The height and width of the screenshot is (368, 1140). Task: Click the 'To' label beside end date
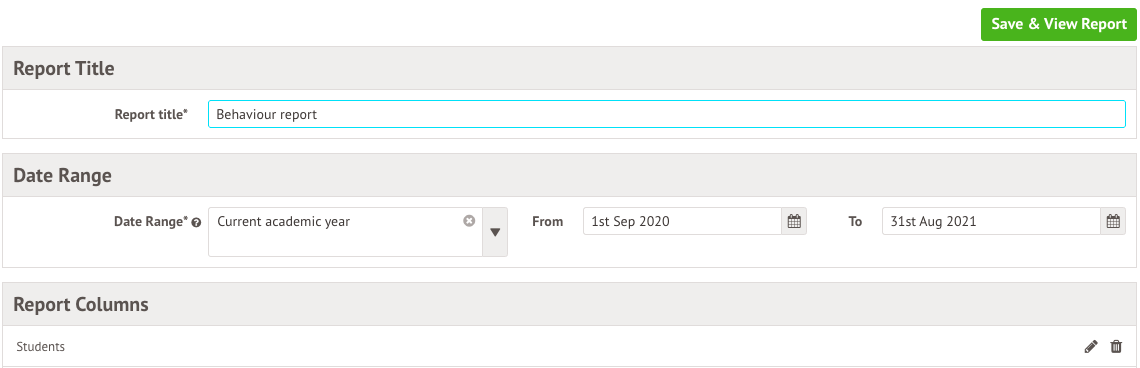point(855,222)
